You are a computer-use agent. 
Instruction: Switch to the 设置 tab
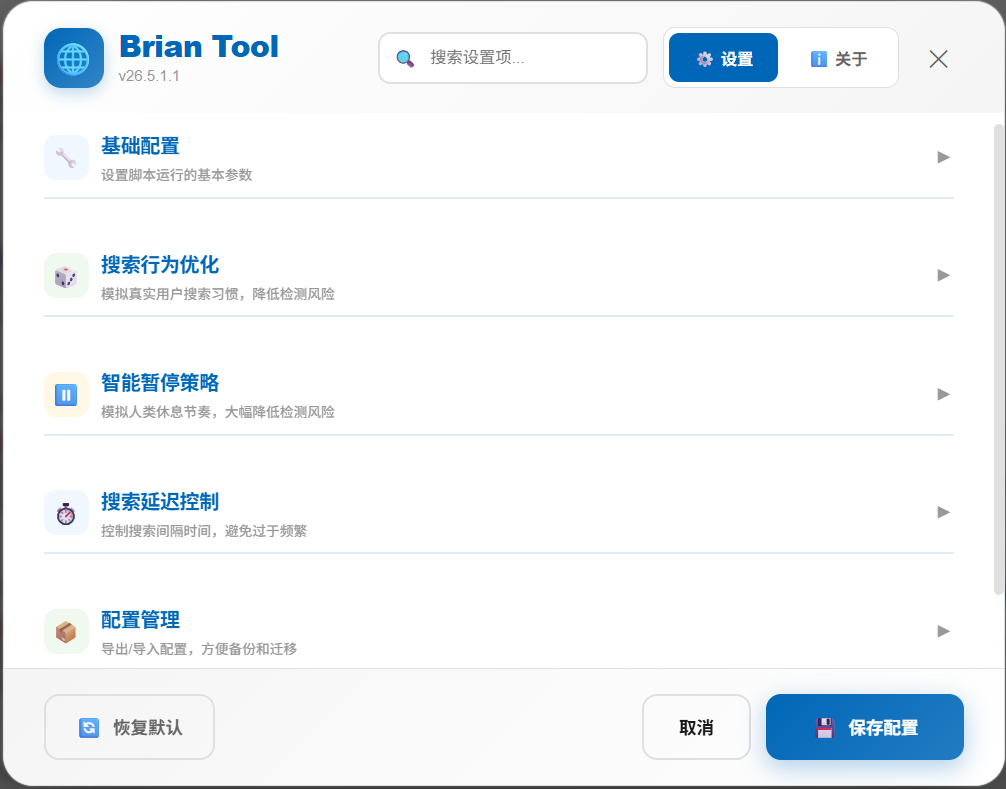click(x=723, y=58)
